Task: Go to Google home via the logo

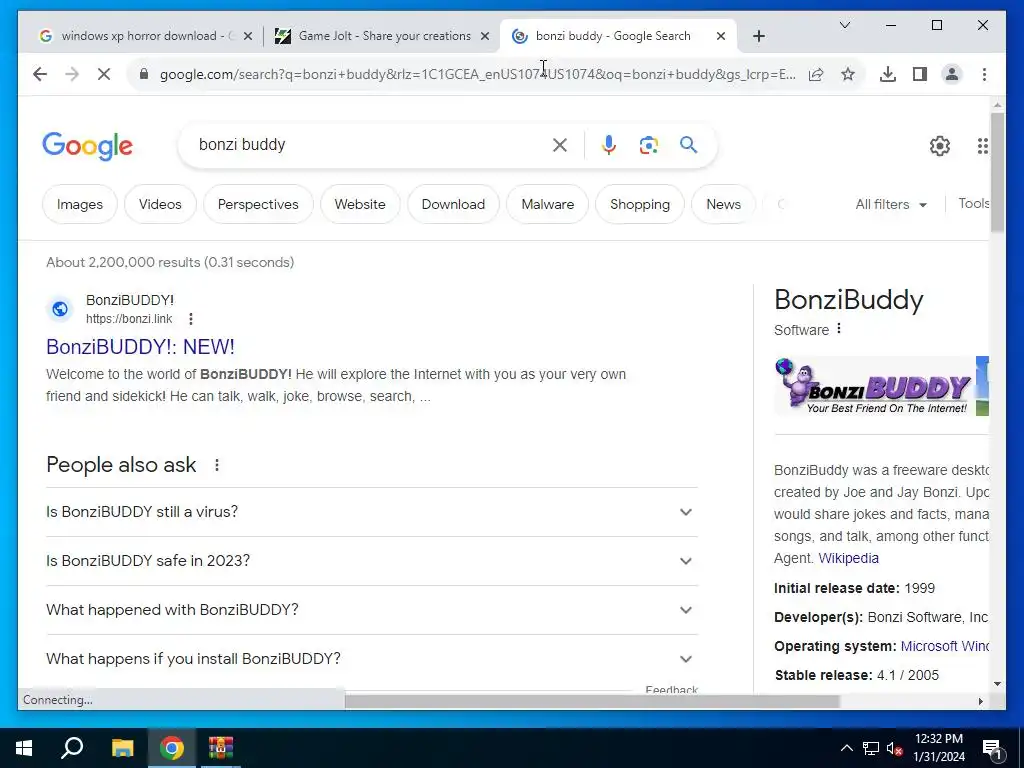Action: (88, 146)
